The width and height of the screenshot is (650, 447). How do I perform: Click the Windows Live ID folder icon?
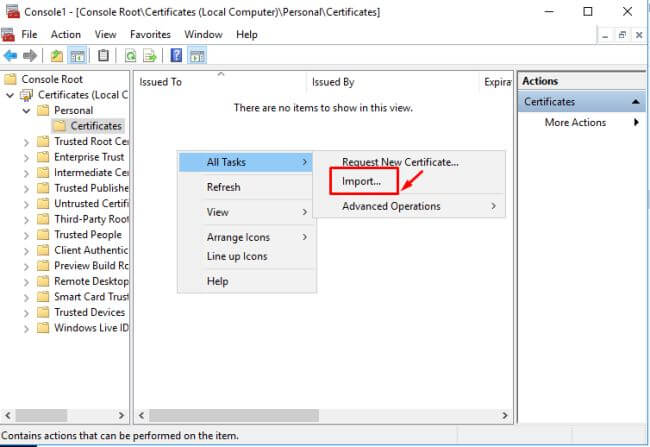[x=43, y=328]
